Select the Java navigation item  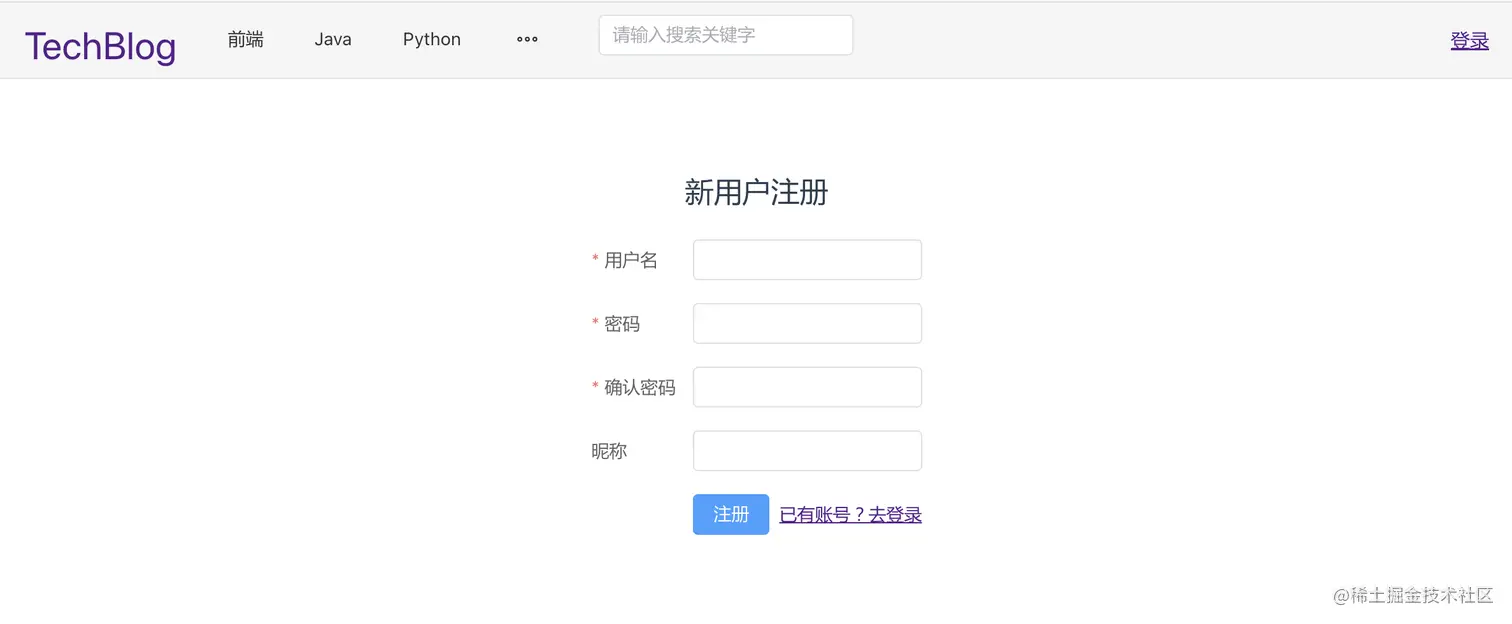pos(332,39)
